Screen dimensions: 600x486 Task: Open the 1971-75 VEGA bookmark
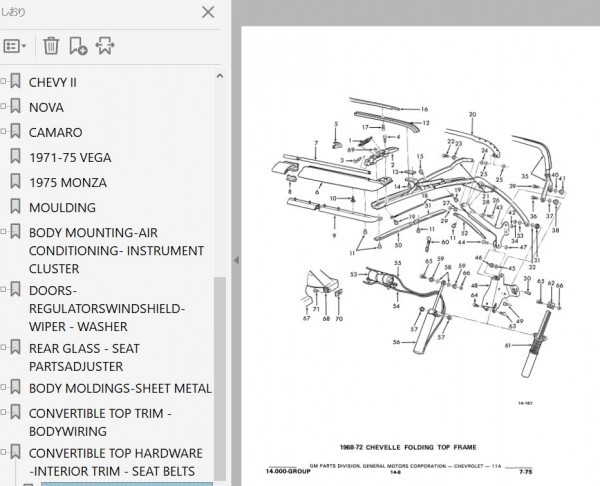pos(70,158)
